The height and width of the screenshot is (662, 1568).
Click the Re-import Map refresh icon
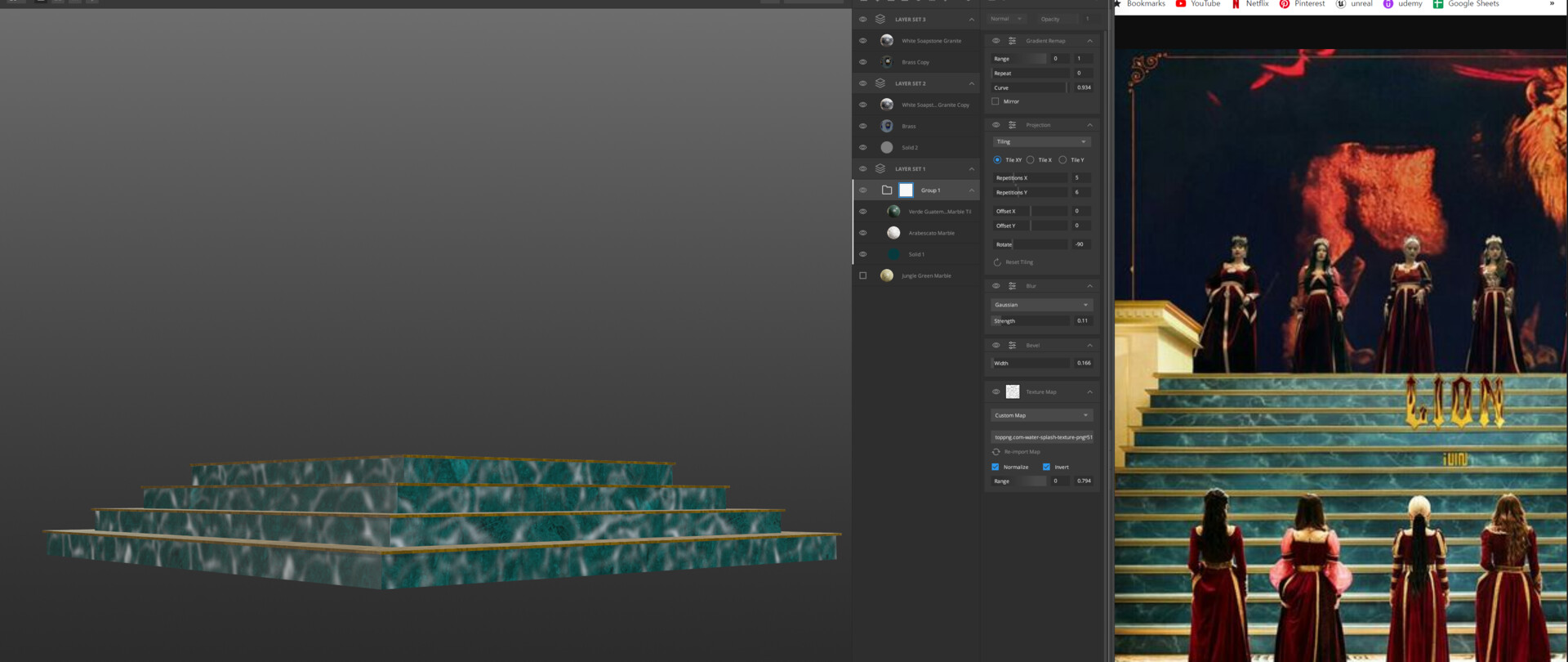tap(996, 452)
